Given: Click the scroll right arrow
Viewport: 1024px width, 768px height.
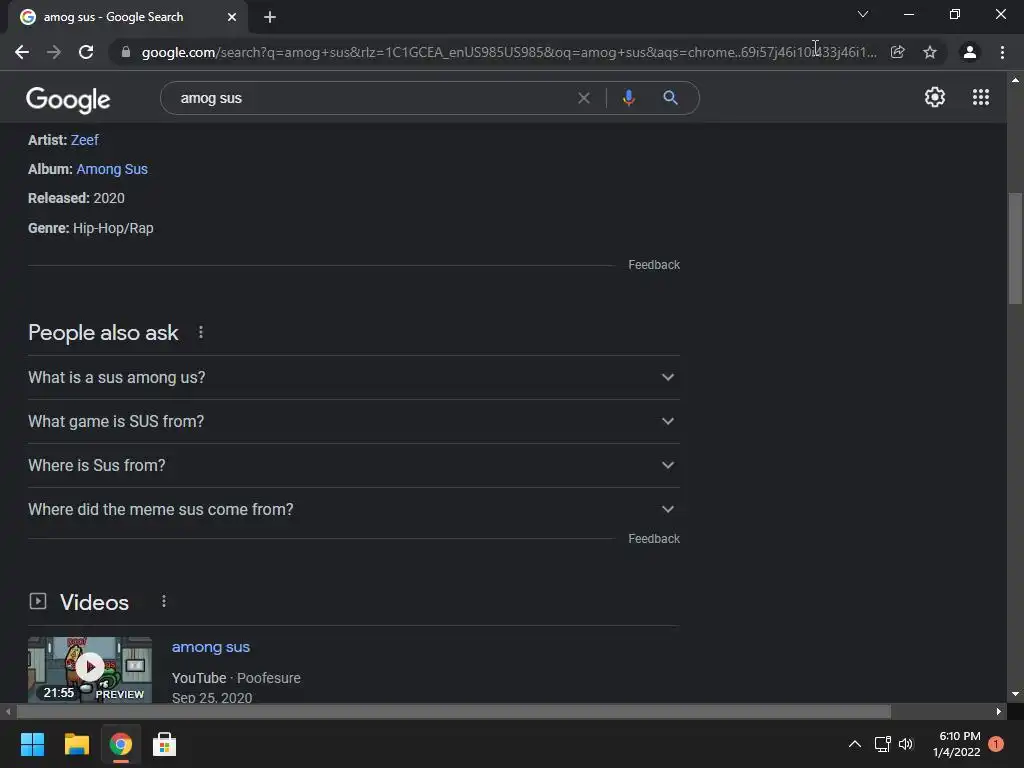Looking at the screenshot, I should (999, 711).
